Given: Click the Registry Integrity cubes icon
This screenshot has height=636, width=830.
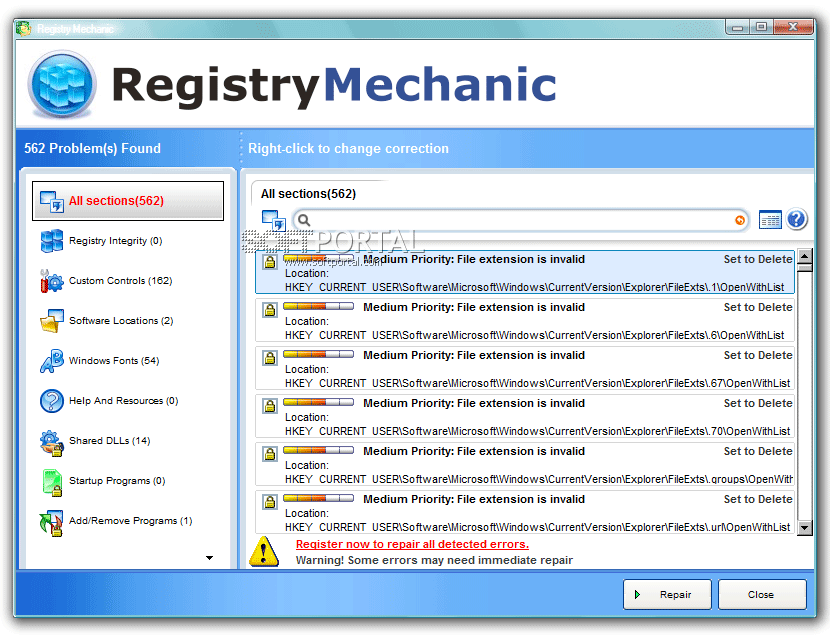Looking at the screenshot, I should pos(52,241).
